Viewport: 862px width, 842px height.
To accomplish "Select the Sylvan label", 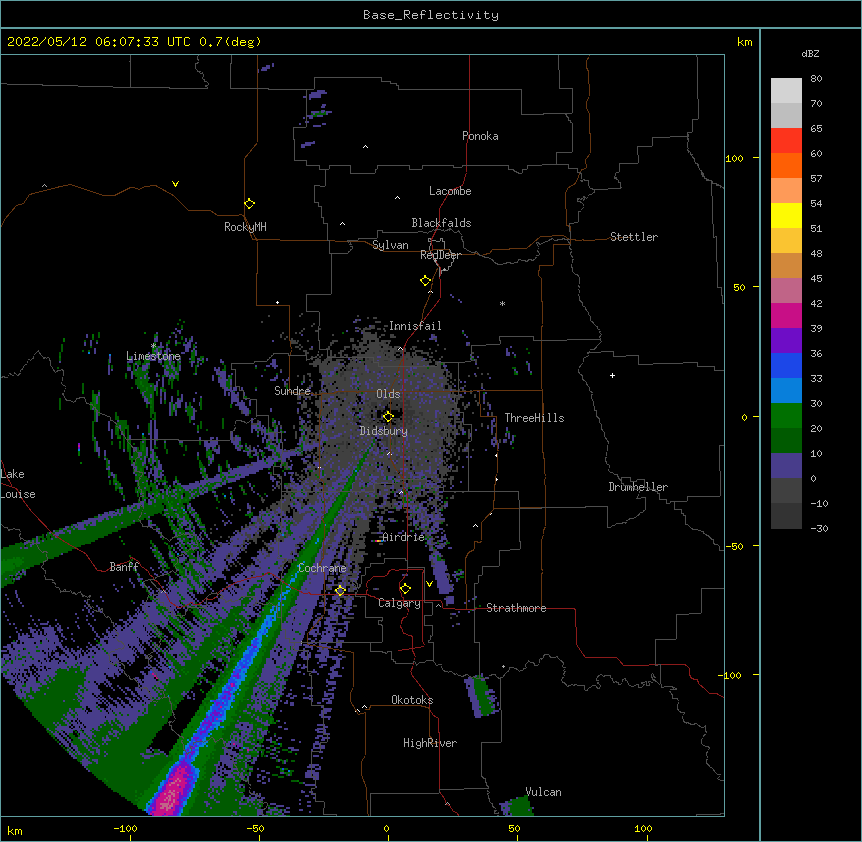I will [x=390, y=245].
